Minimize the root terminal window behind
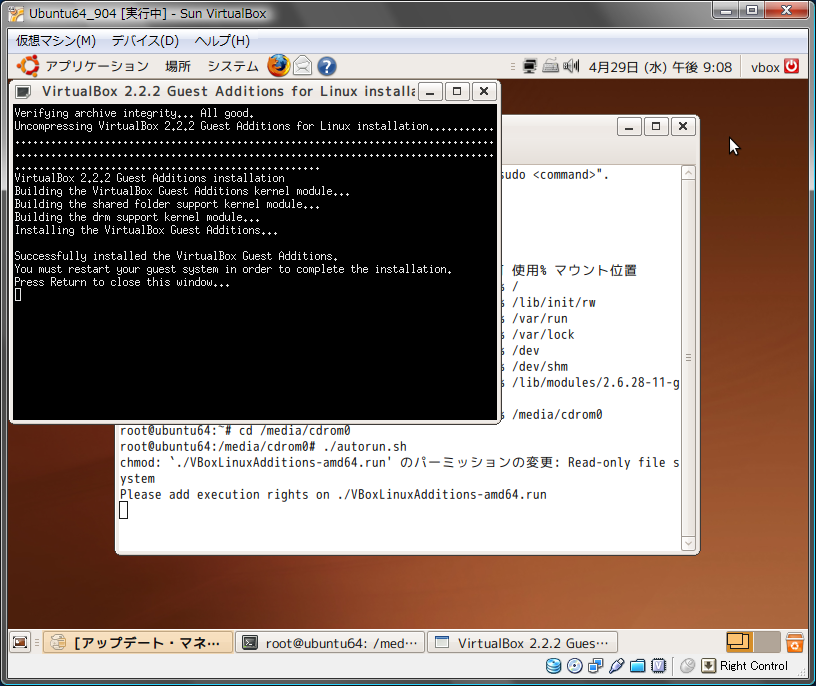Image resolution: width=816 pixels, height=686 pixels. coord(629,126)
